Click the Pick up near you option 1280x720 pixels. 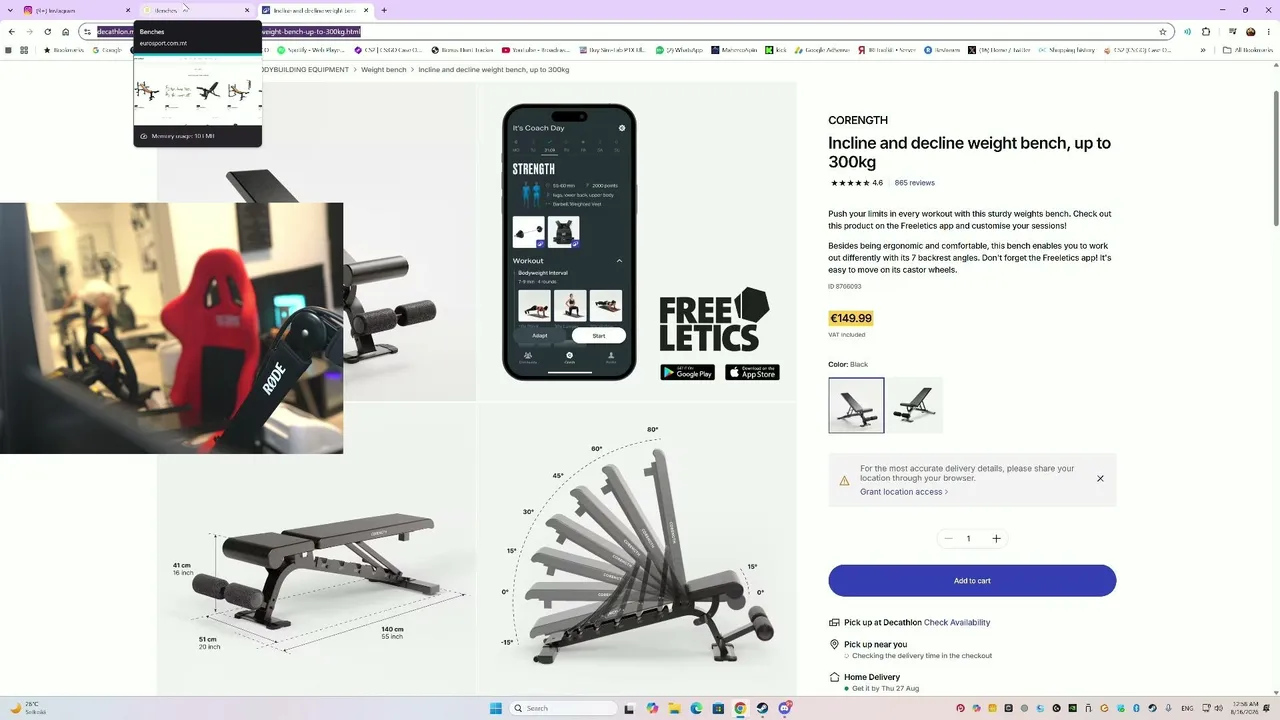pyautogui.click(x=876, y=645)
